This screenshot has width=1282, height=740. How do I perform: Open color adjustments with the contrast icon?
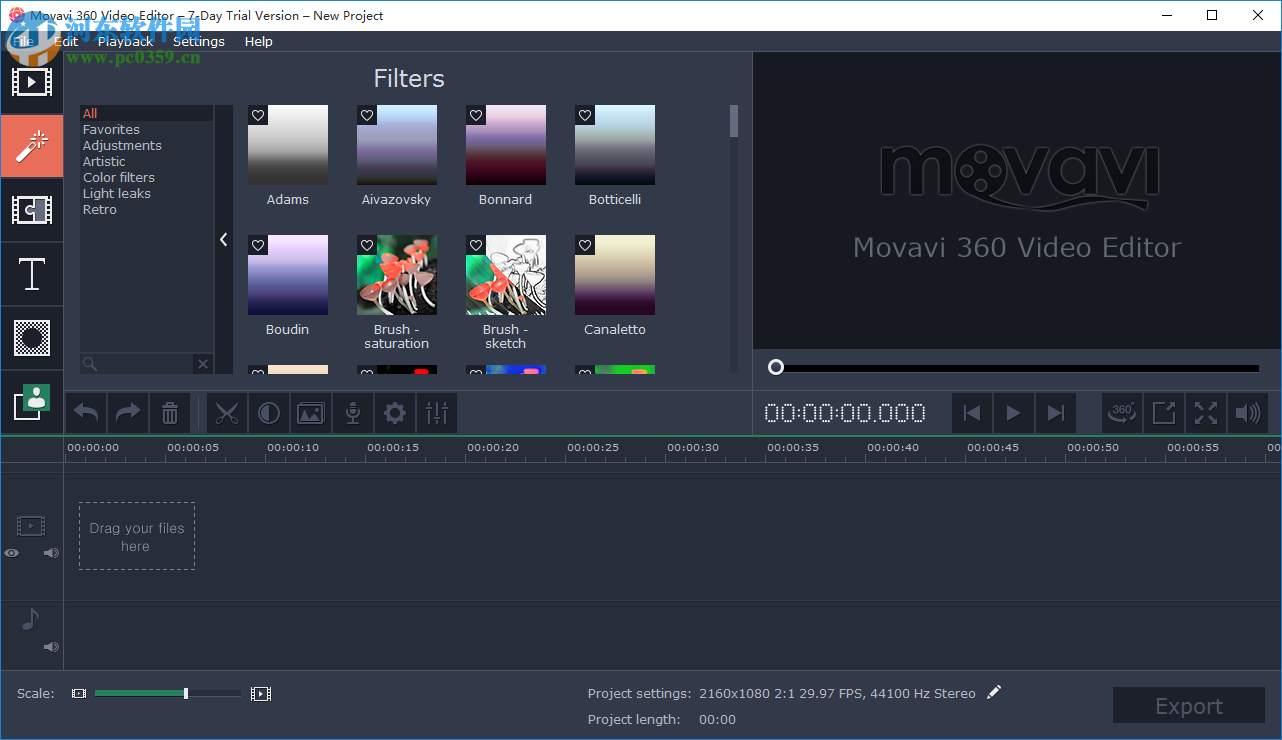tap(269, 413)
